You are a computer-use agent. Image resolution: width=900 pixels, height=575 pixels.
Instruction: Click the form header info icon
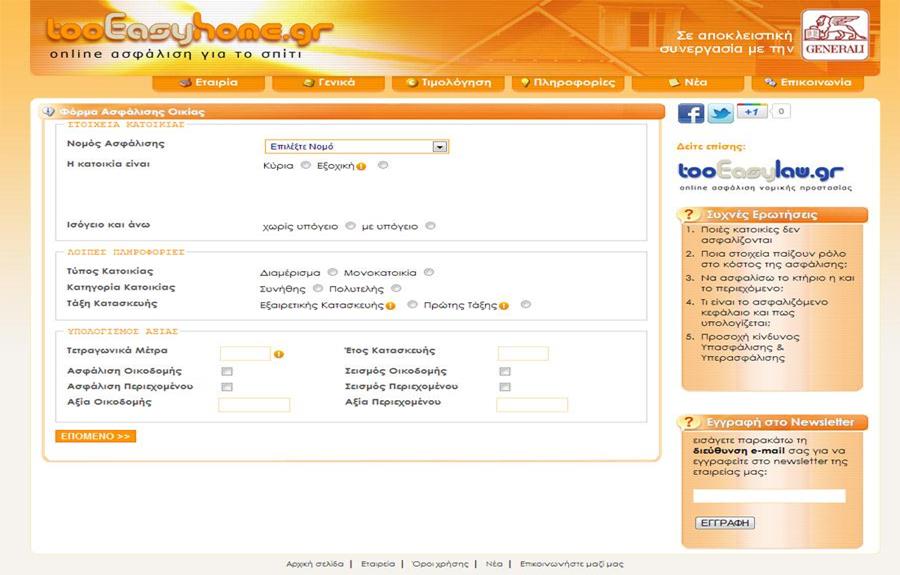(49, 111)
